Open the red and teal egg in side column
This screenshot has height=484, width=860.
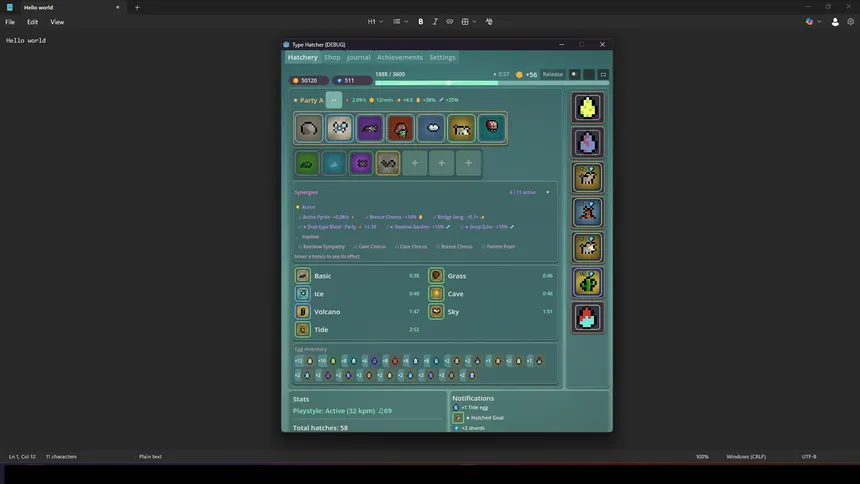click(587, 317)
